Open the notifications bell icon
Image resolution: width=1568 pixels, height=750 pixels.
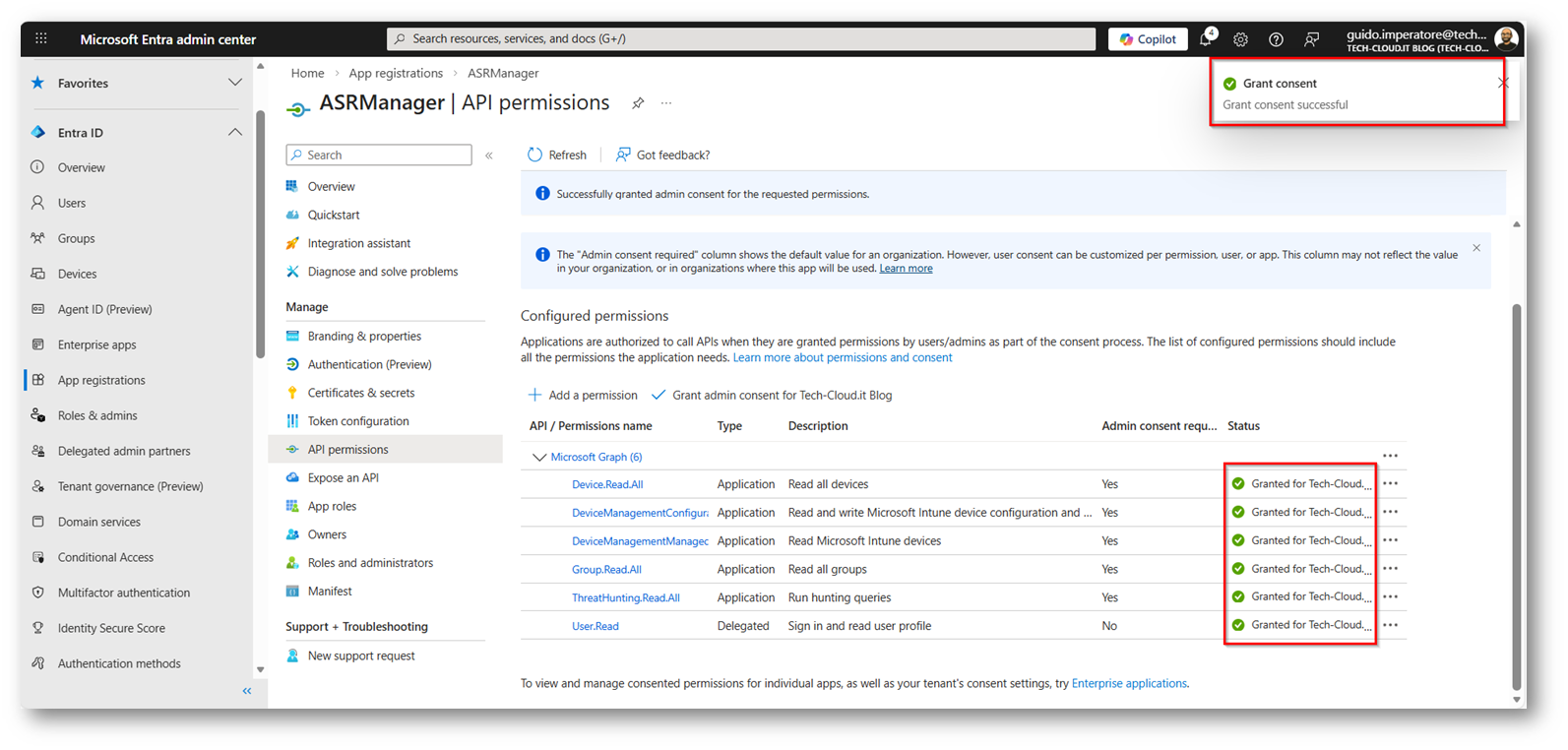[x=1206, y=39]
